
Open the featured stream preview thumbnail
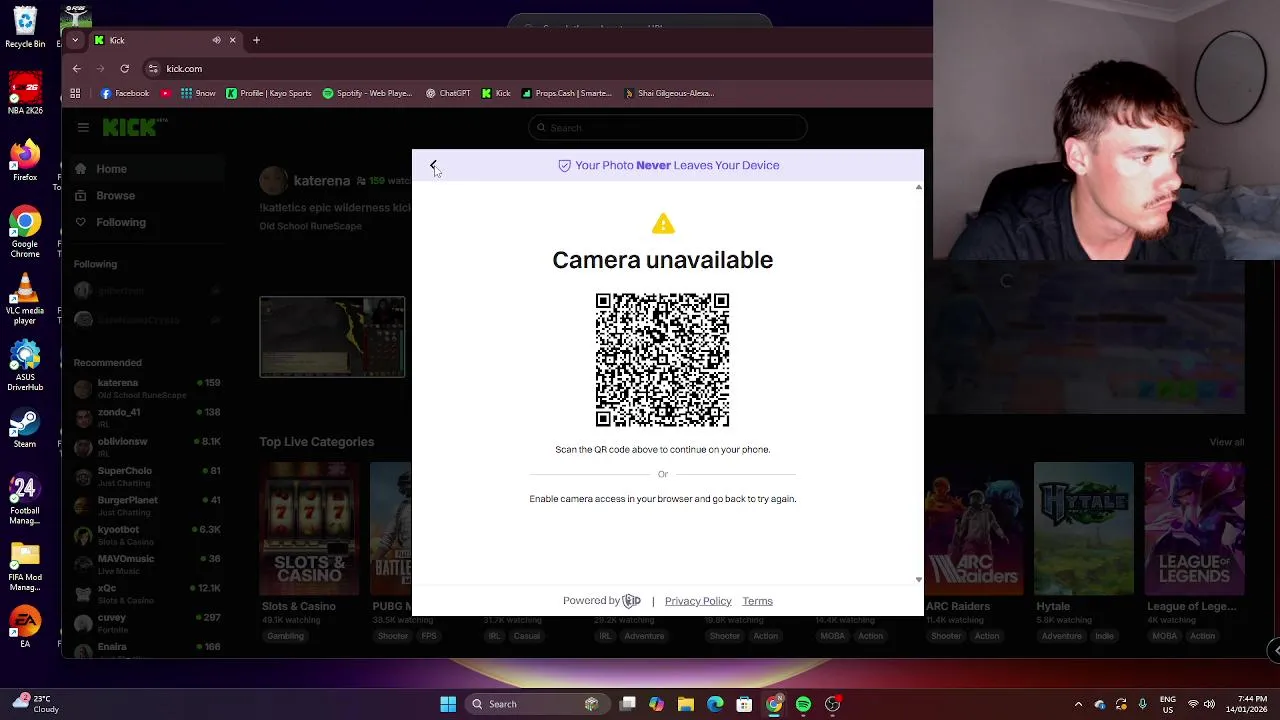332,337
